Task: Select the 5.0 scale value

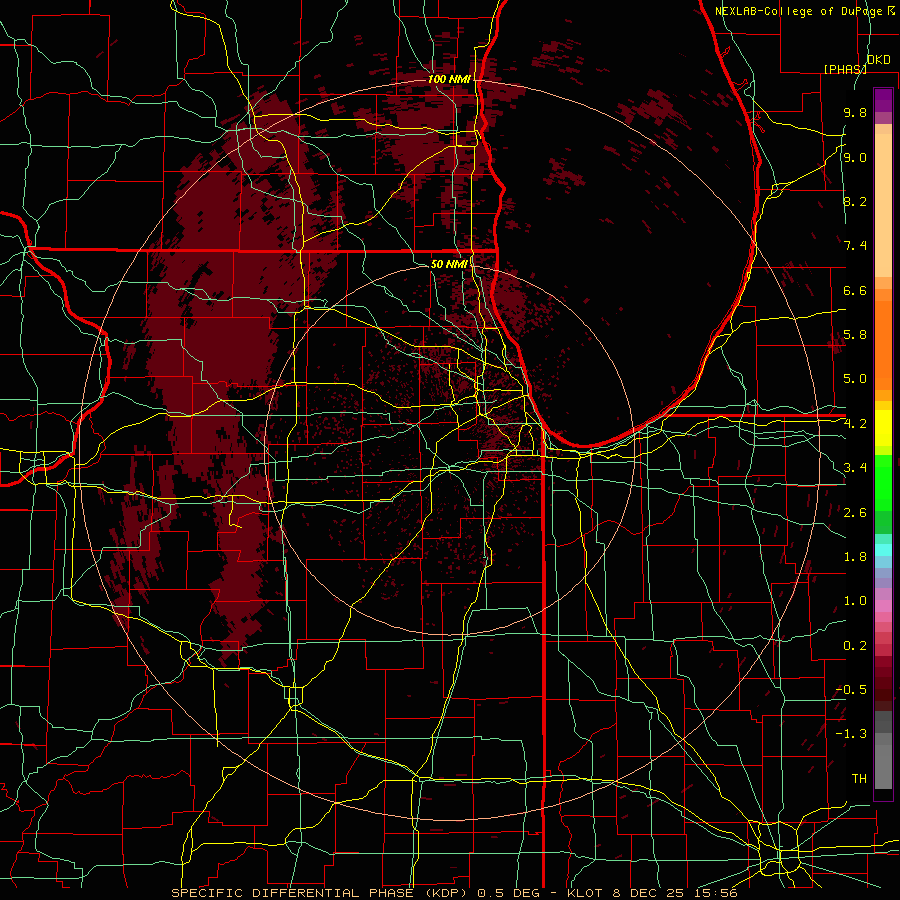Action: click(x=855, y=379)
